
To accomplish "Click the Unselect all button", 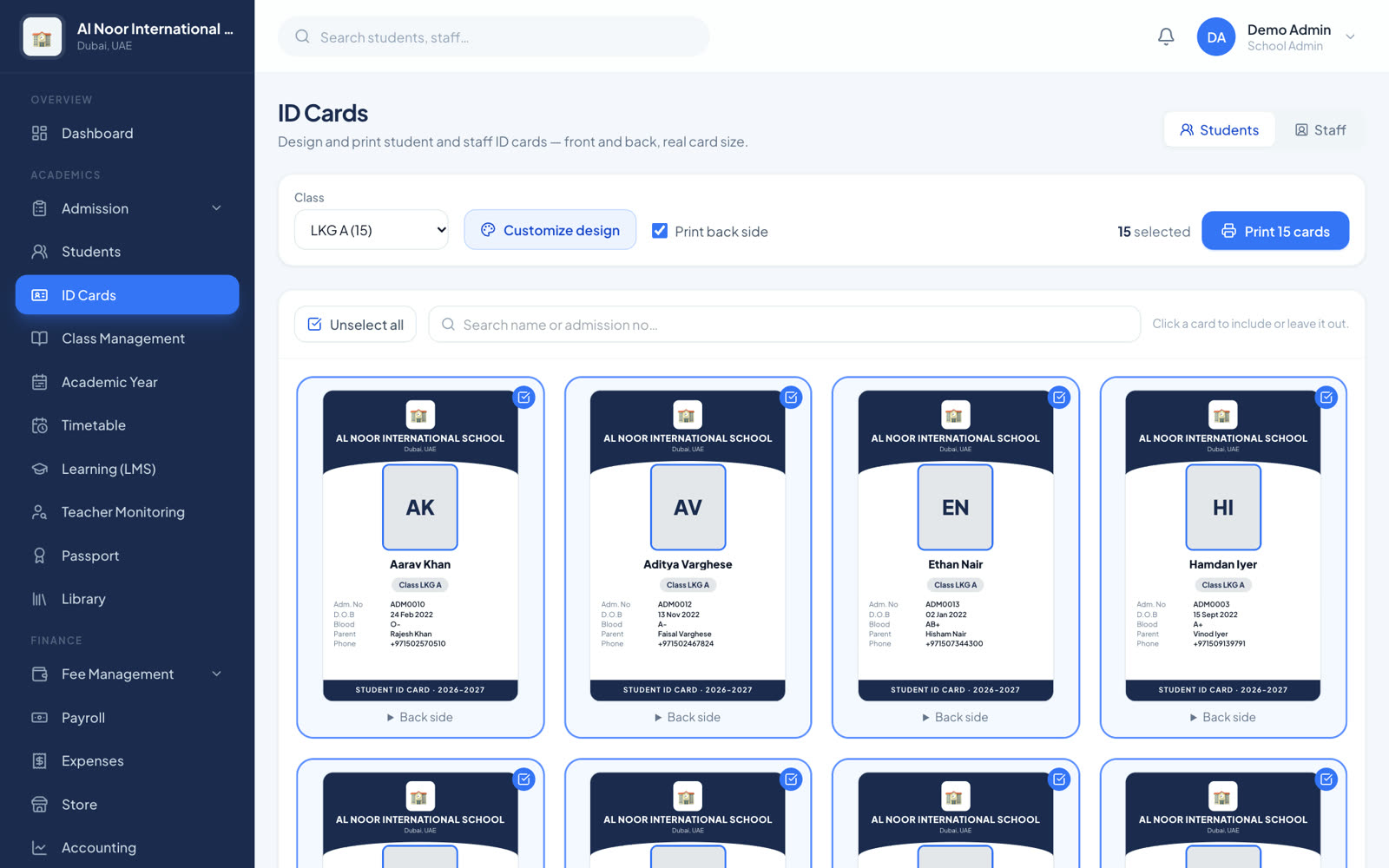I will click(355, 325).
